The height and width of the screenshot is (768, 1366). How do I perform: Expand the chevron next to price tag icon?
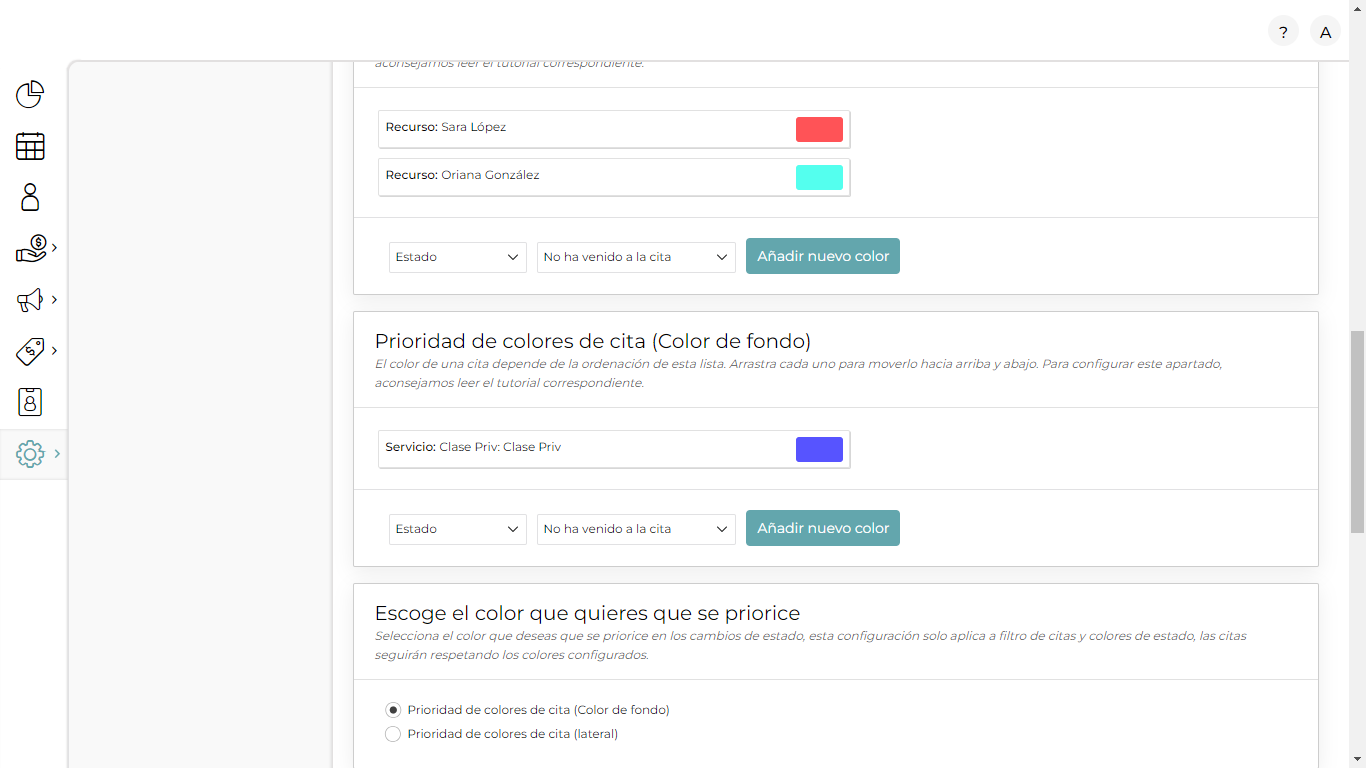[x=55, y=350]
